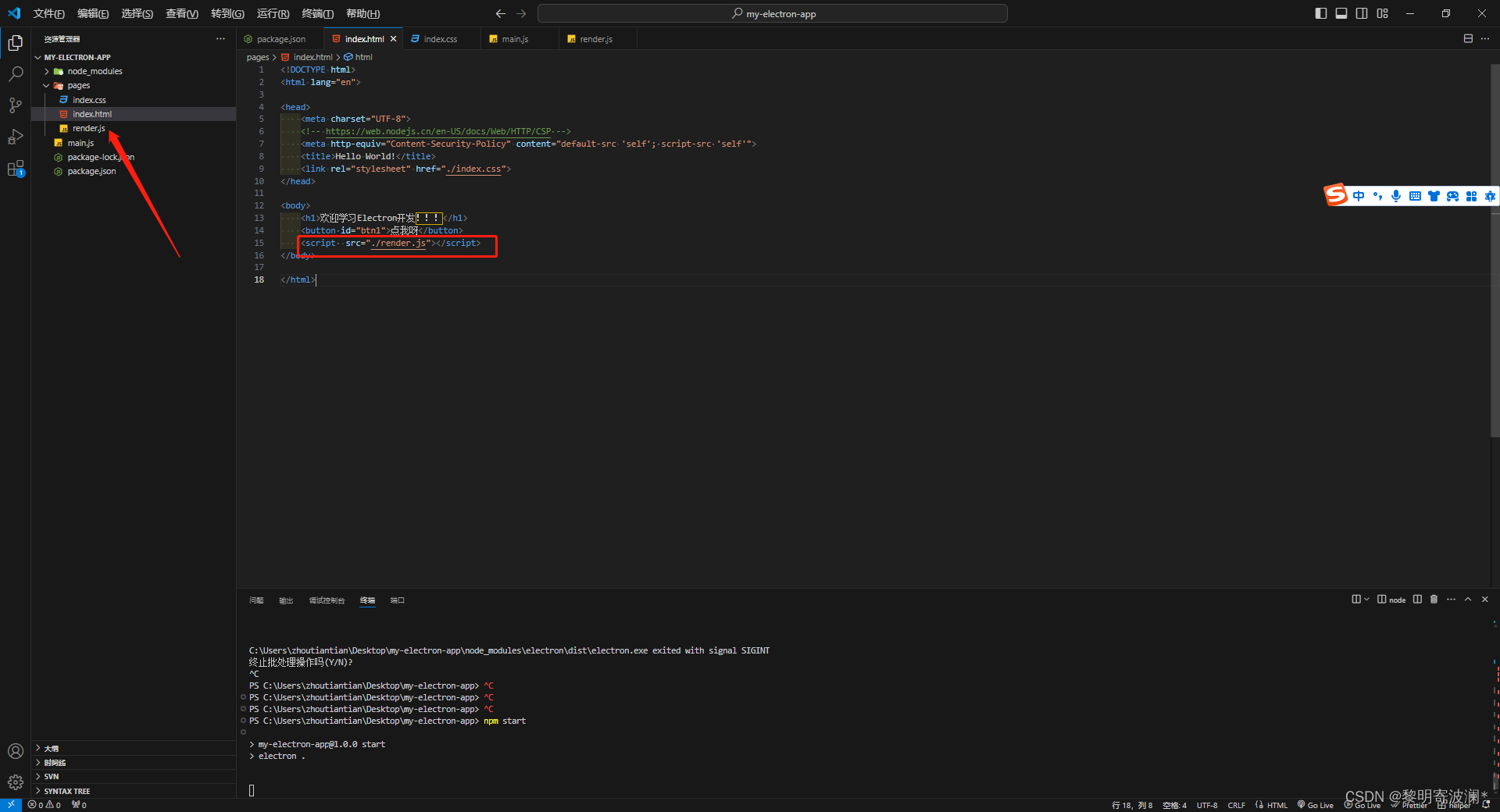Click Sogou IME microphone voice input icon
The height and width of the screenshot is (812, 1500).
pos(1396,196)
